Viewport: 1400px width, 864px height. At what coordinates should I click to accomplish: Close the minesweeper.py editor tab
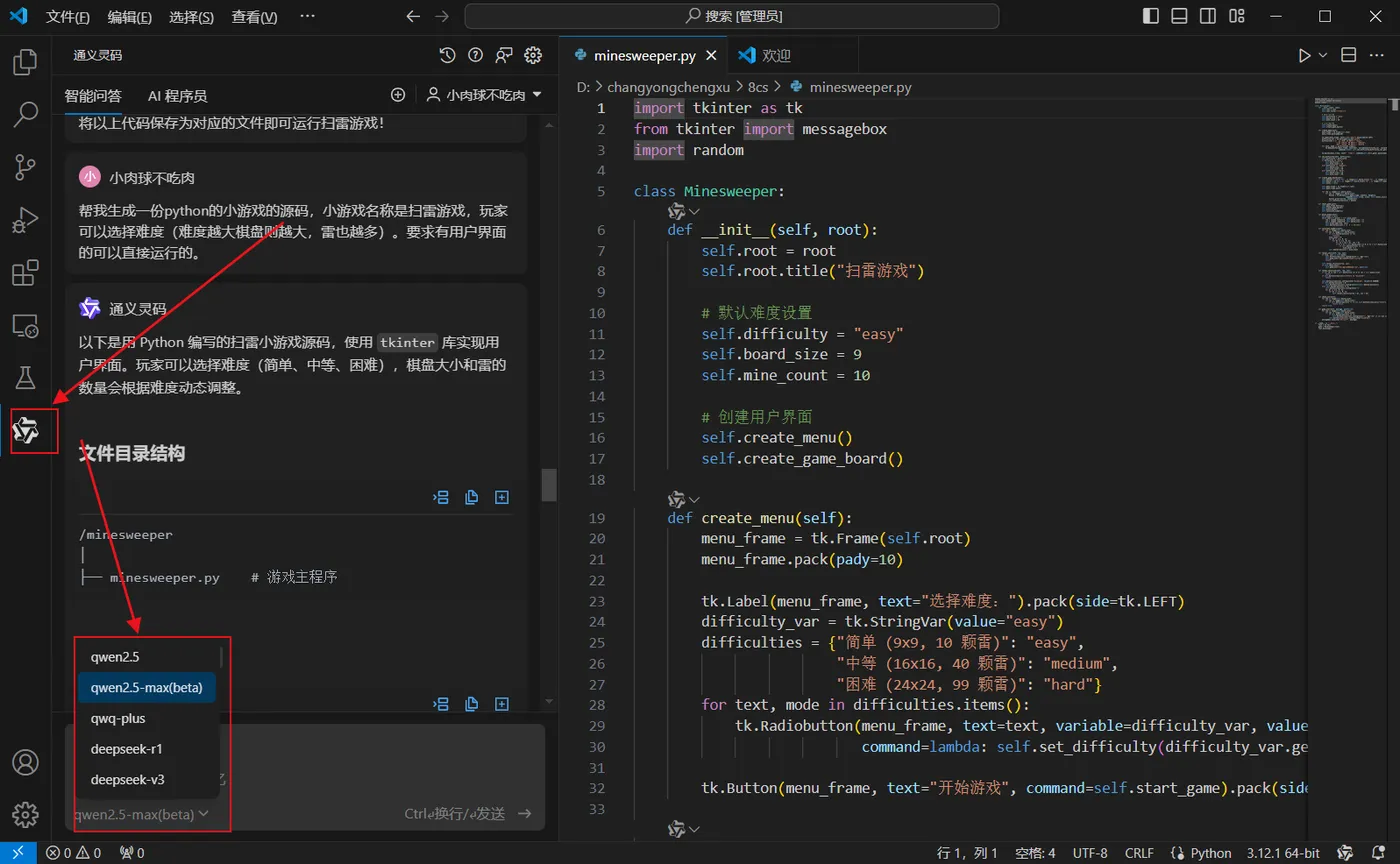tap(712, 56)
